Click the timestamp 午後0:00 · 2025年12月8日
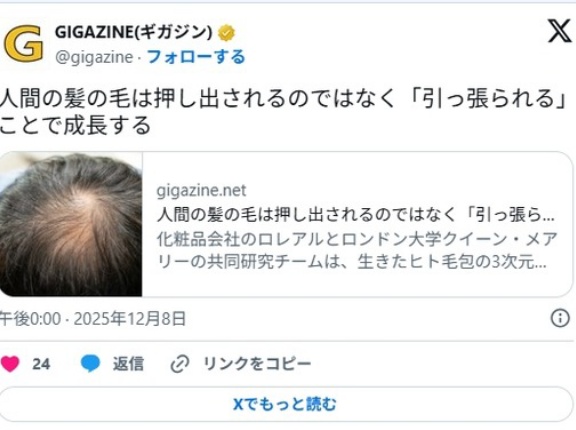The height and width of the screenshot is (430, 576). click(x=93, y=318)
